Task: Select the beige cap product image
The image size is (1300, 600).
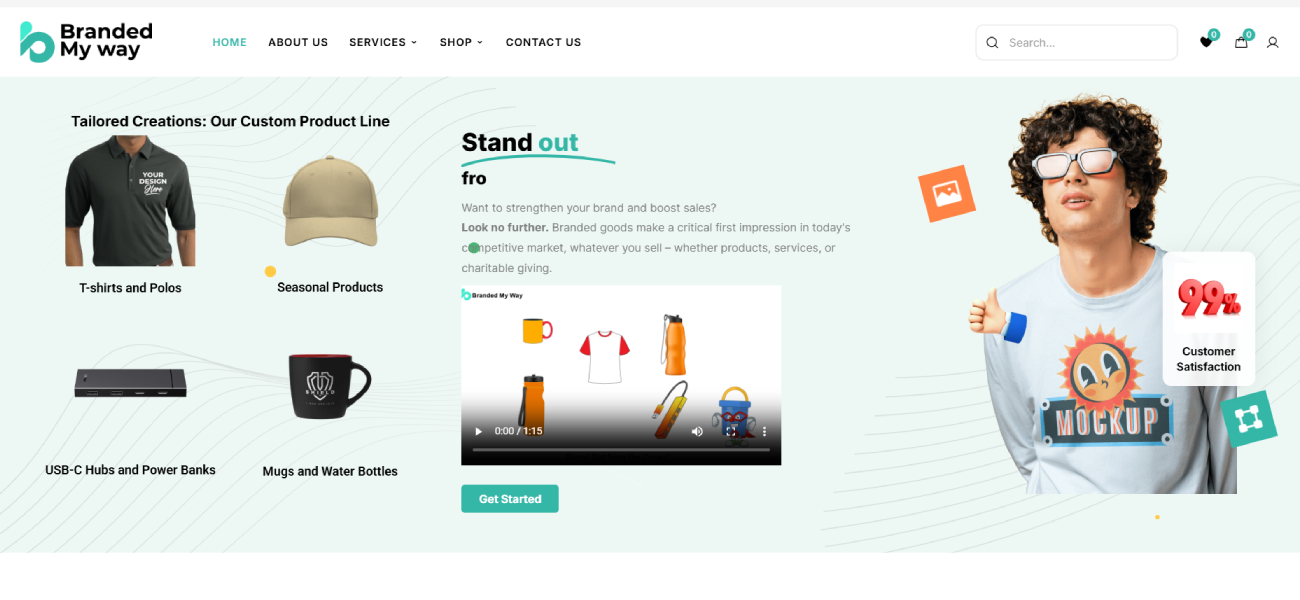Action: coord(331,202)
